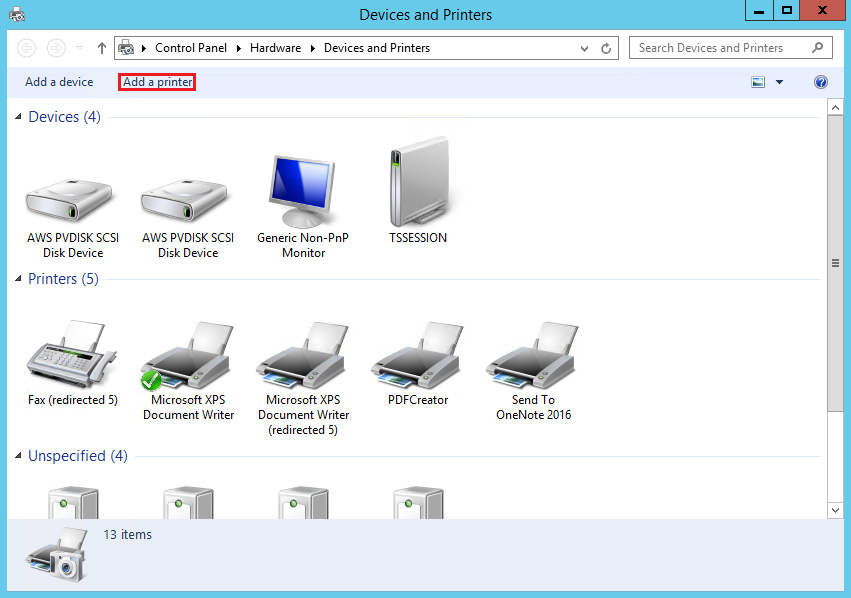851x598 pixels.
Task: Collapse the Devices (4) group
Action: (x=18, y=117)
